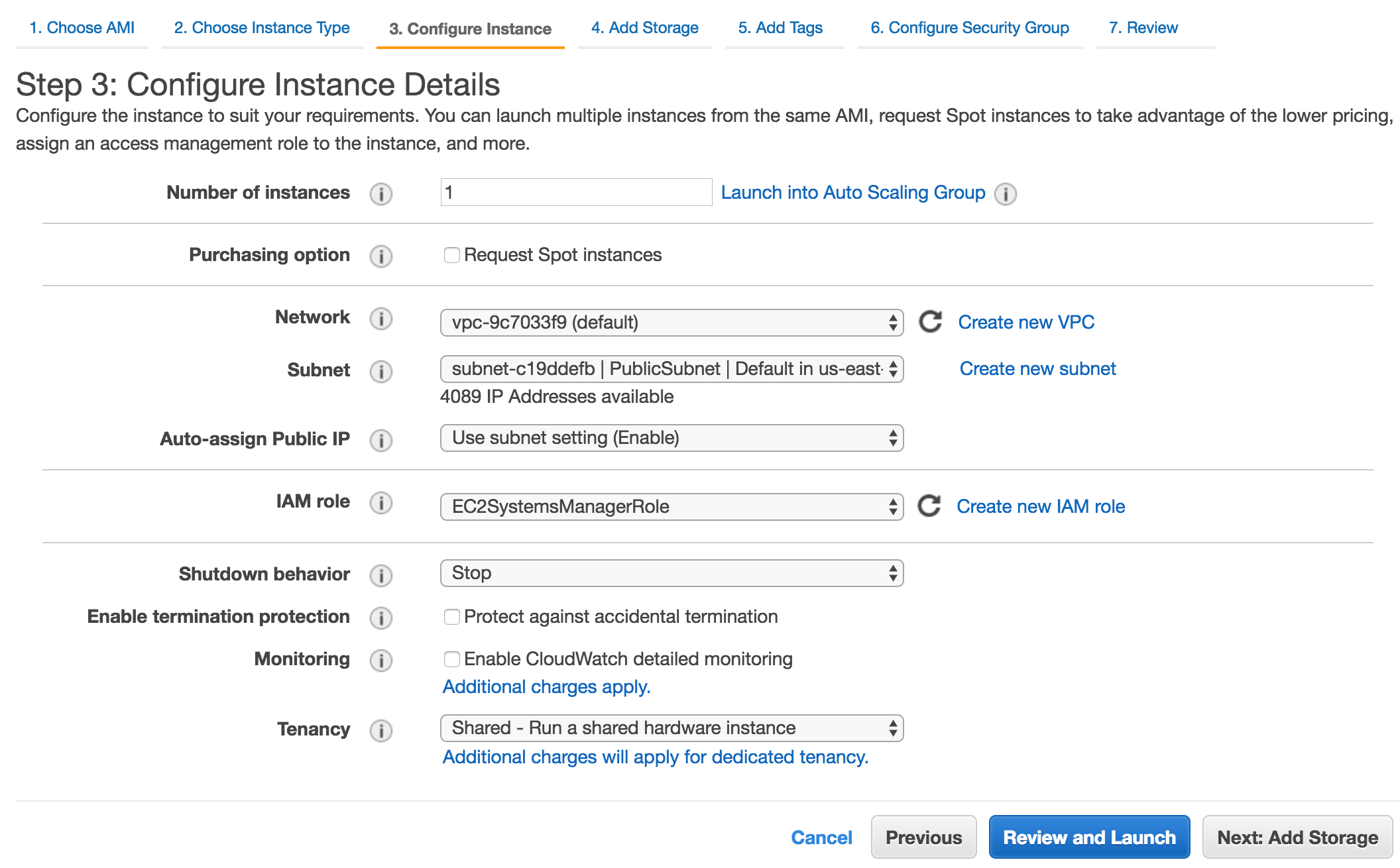Click the Network info icon

tap(380, 319)
